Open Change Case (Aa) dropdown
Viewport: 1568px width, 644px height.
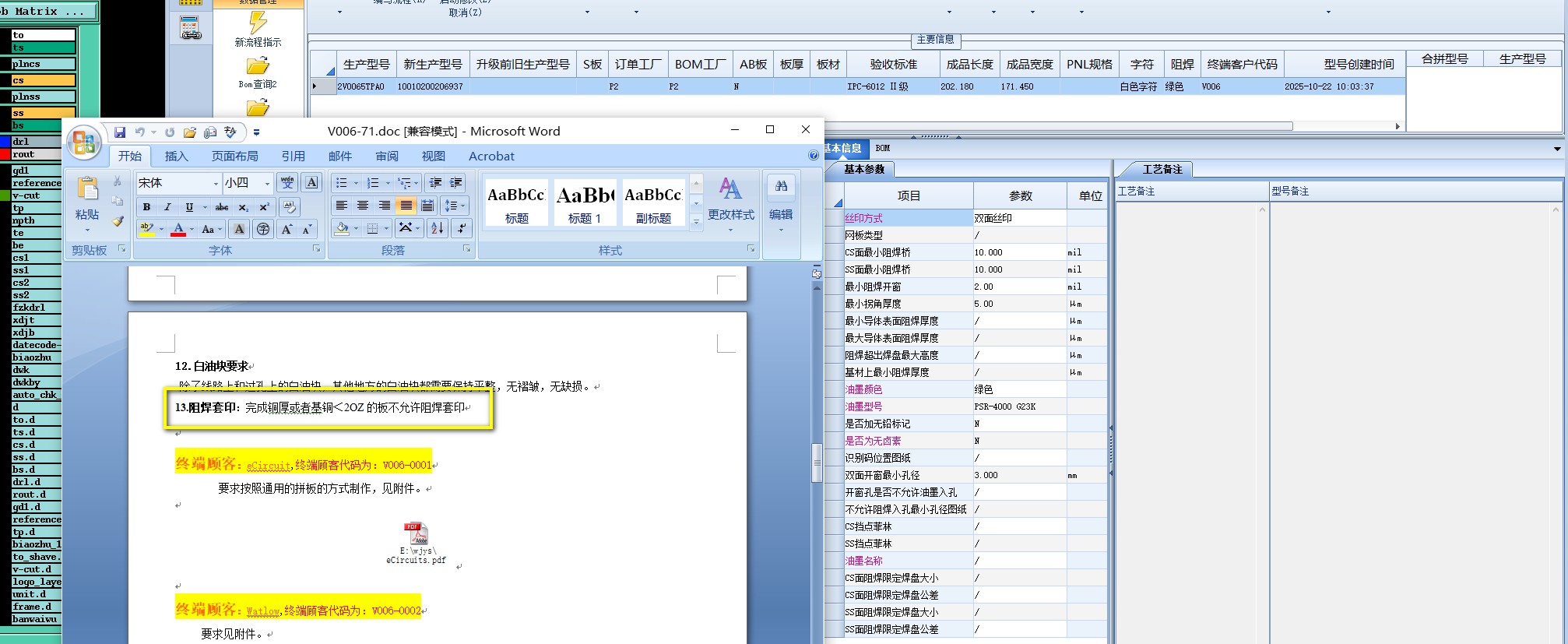tap(211, 229)
